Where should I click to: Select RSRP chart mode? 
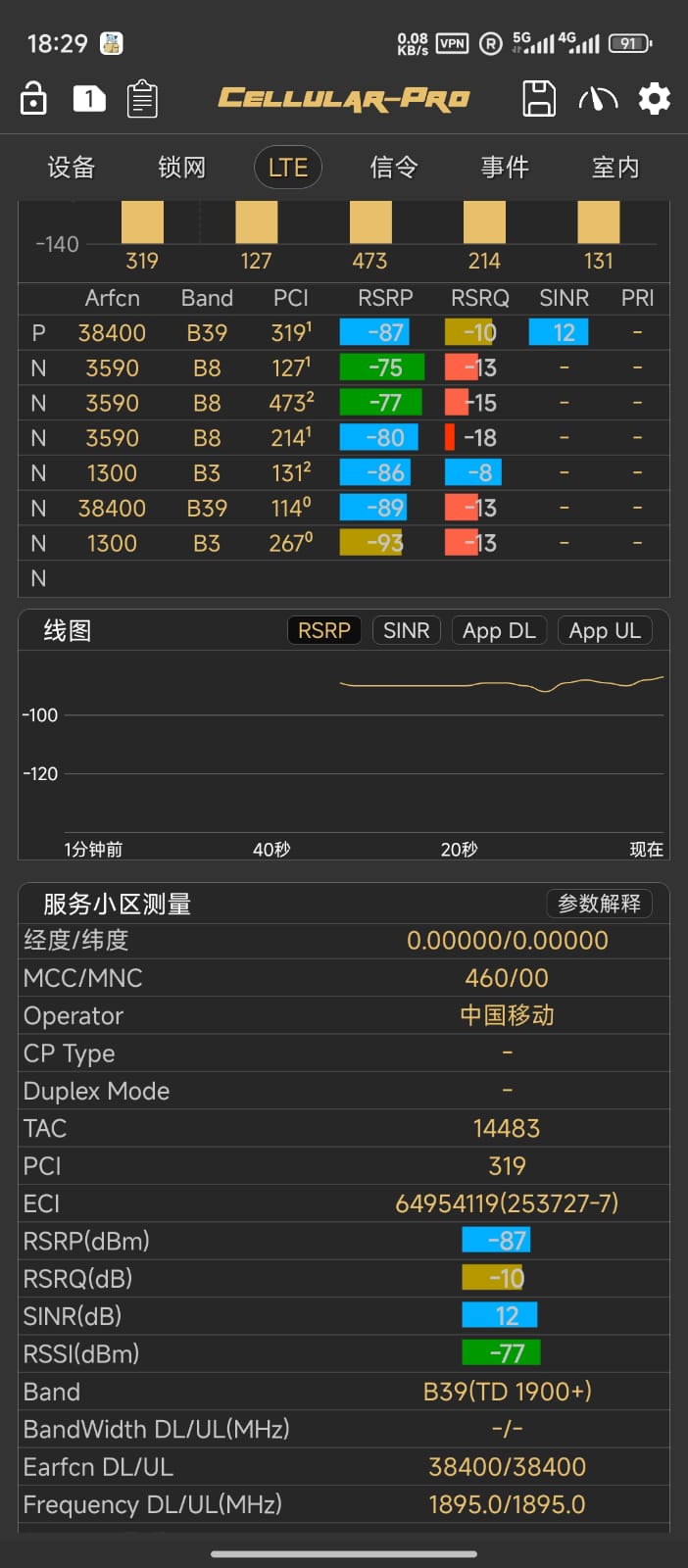[x=323, y=630]
